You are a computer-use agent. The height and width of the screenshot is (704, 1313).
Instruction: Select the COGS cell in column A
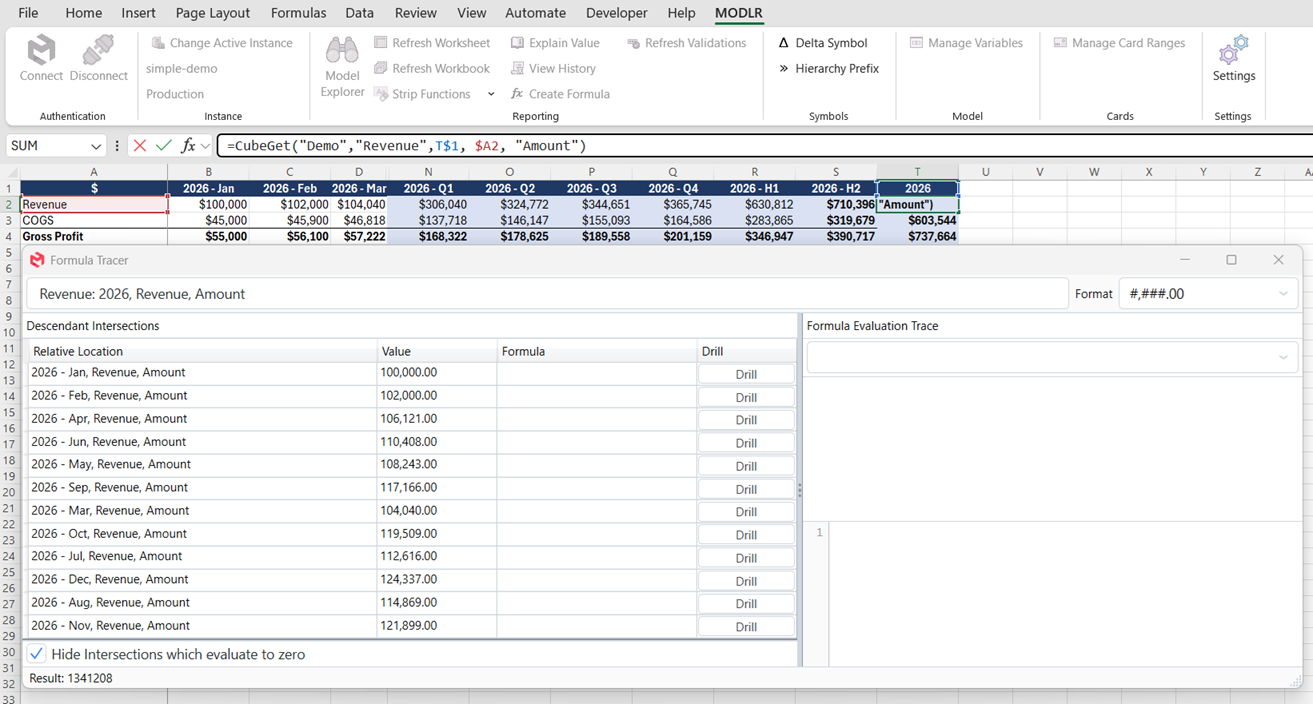94,220
